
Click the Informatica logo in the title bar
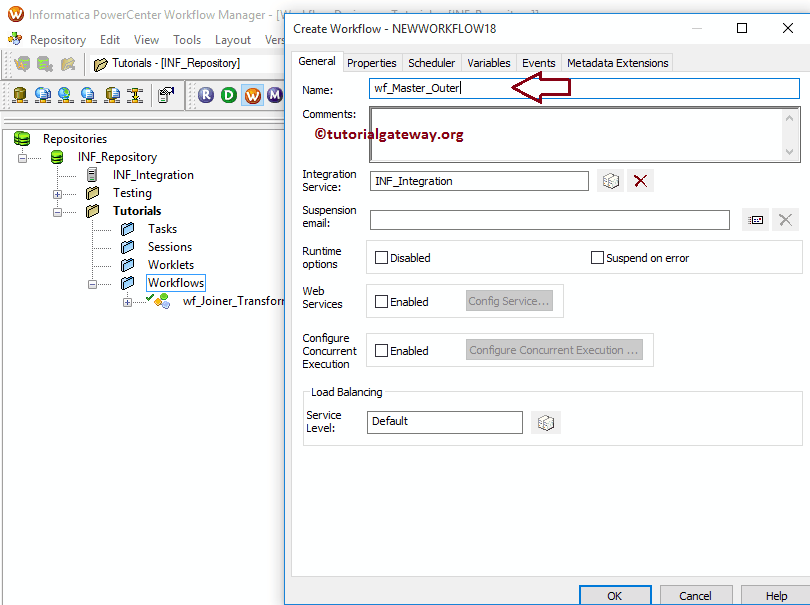(15, 14)
